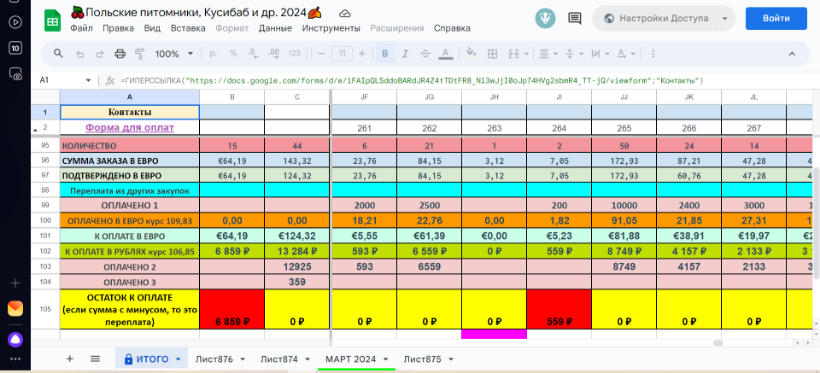Viewport: 820px width, 373px height.
Task: Click the font size field showing 11
Action: tap(342, 53)
